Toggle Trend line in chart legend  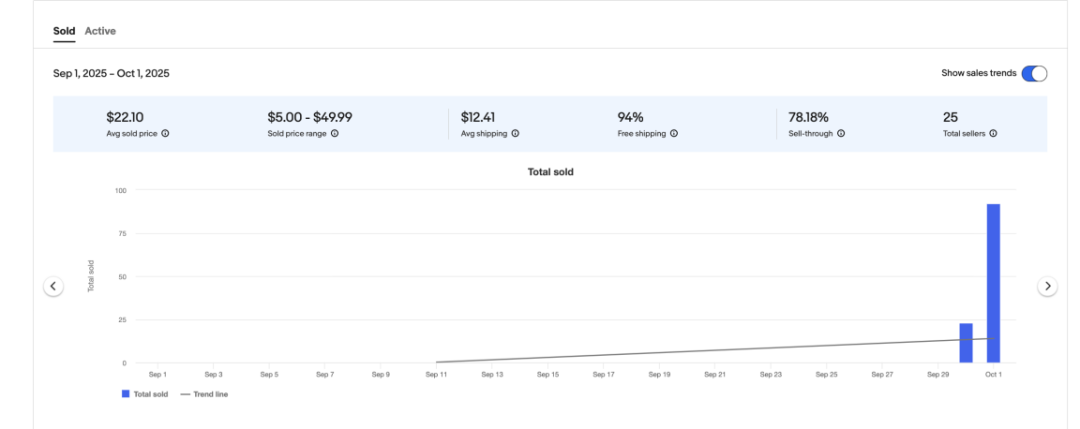pos(204,394)
